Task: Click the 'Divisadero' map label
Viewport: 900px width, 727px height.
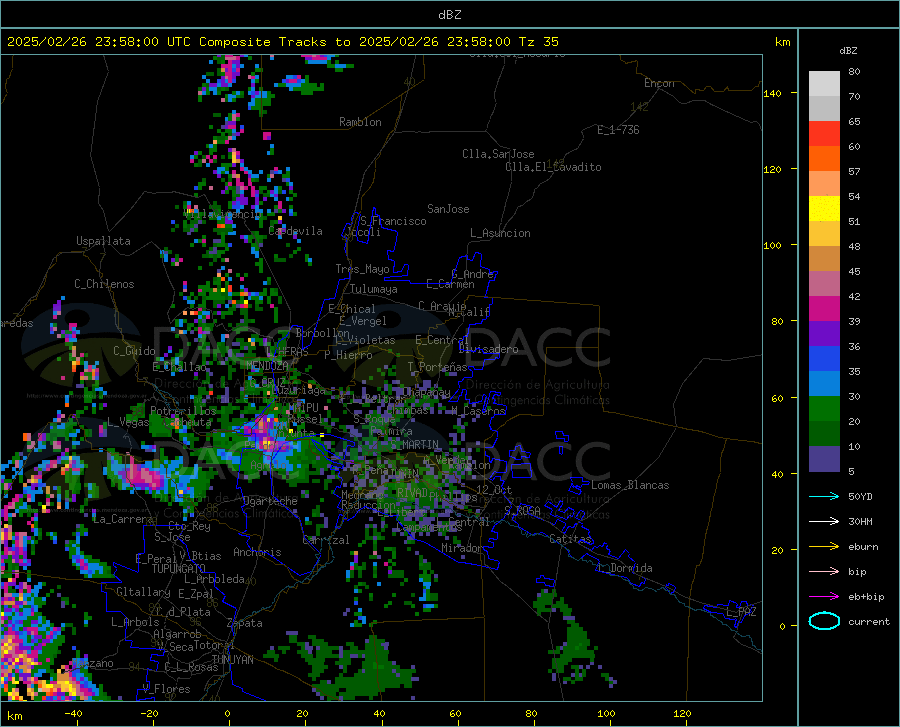Action: point(488,349)
